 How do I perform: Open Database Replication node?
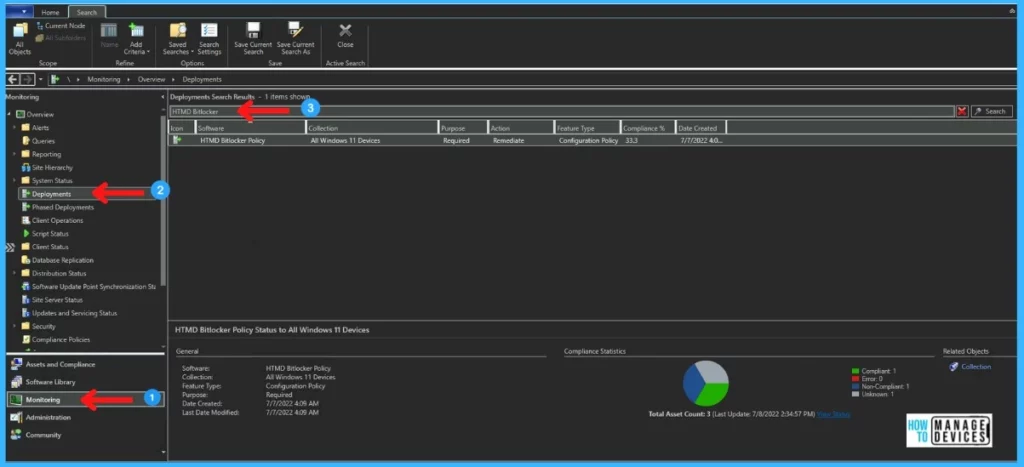coord(57,260)
